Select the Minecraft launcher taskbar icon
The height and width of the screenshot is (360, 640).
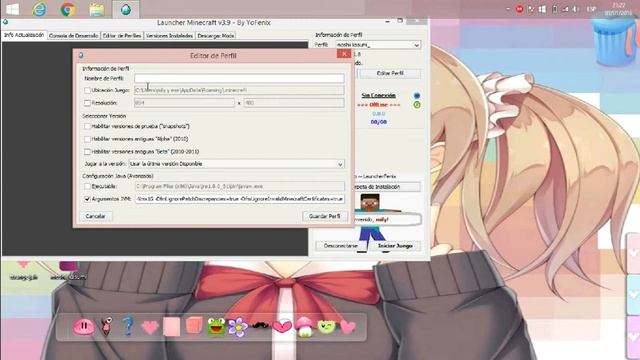[126, 9]
